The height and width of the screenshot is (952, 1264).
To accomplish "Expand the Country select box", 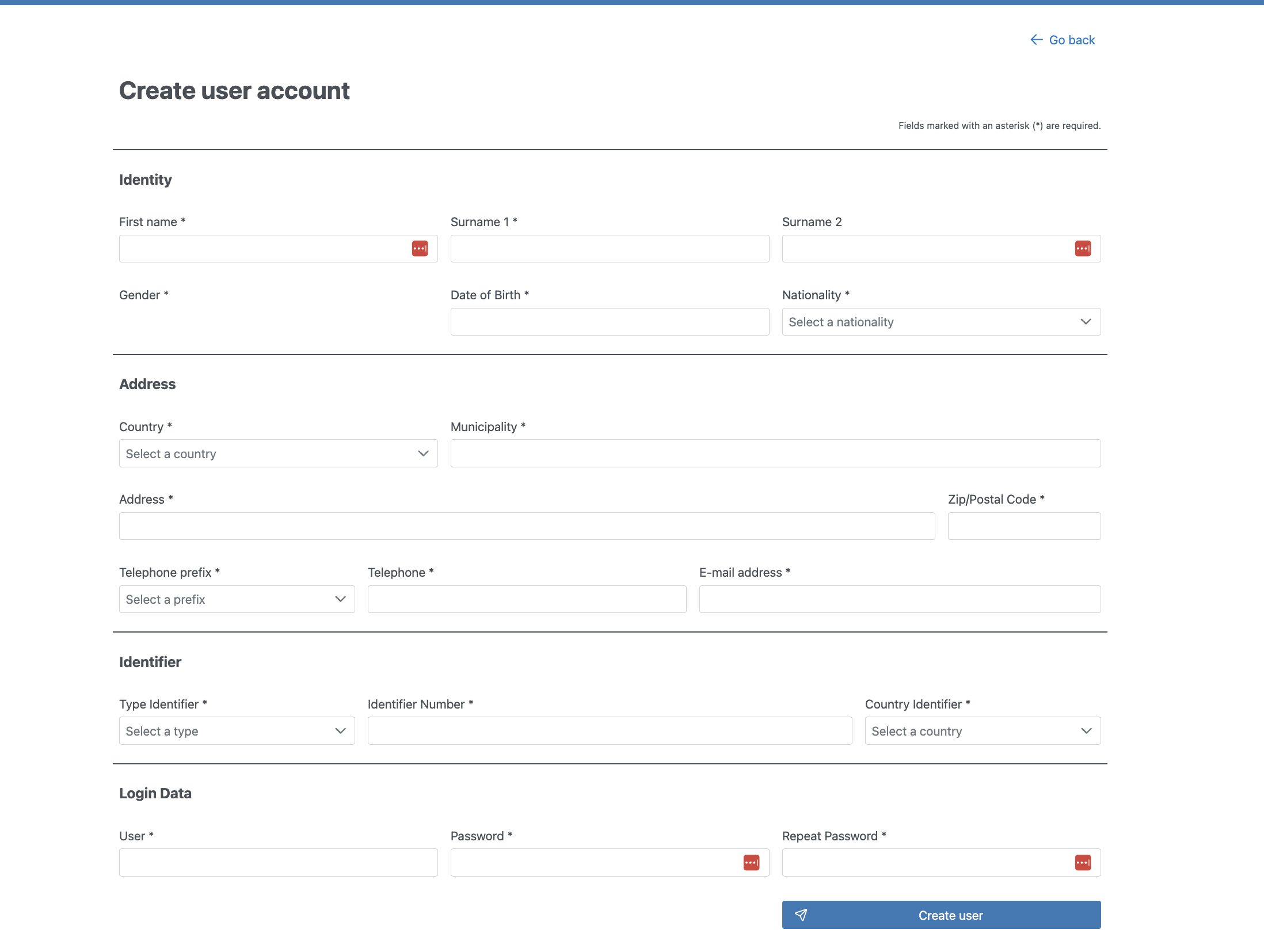I will pyautogui.click(x=278, y=454).
